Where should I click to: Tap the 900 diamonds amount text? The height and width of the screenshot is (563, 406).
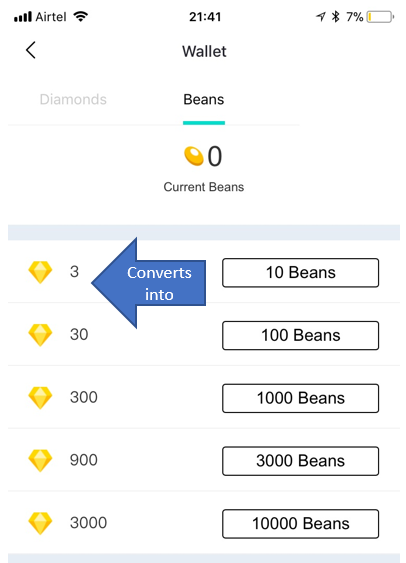[84, 460]
